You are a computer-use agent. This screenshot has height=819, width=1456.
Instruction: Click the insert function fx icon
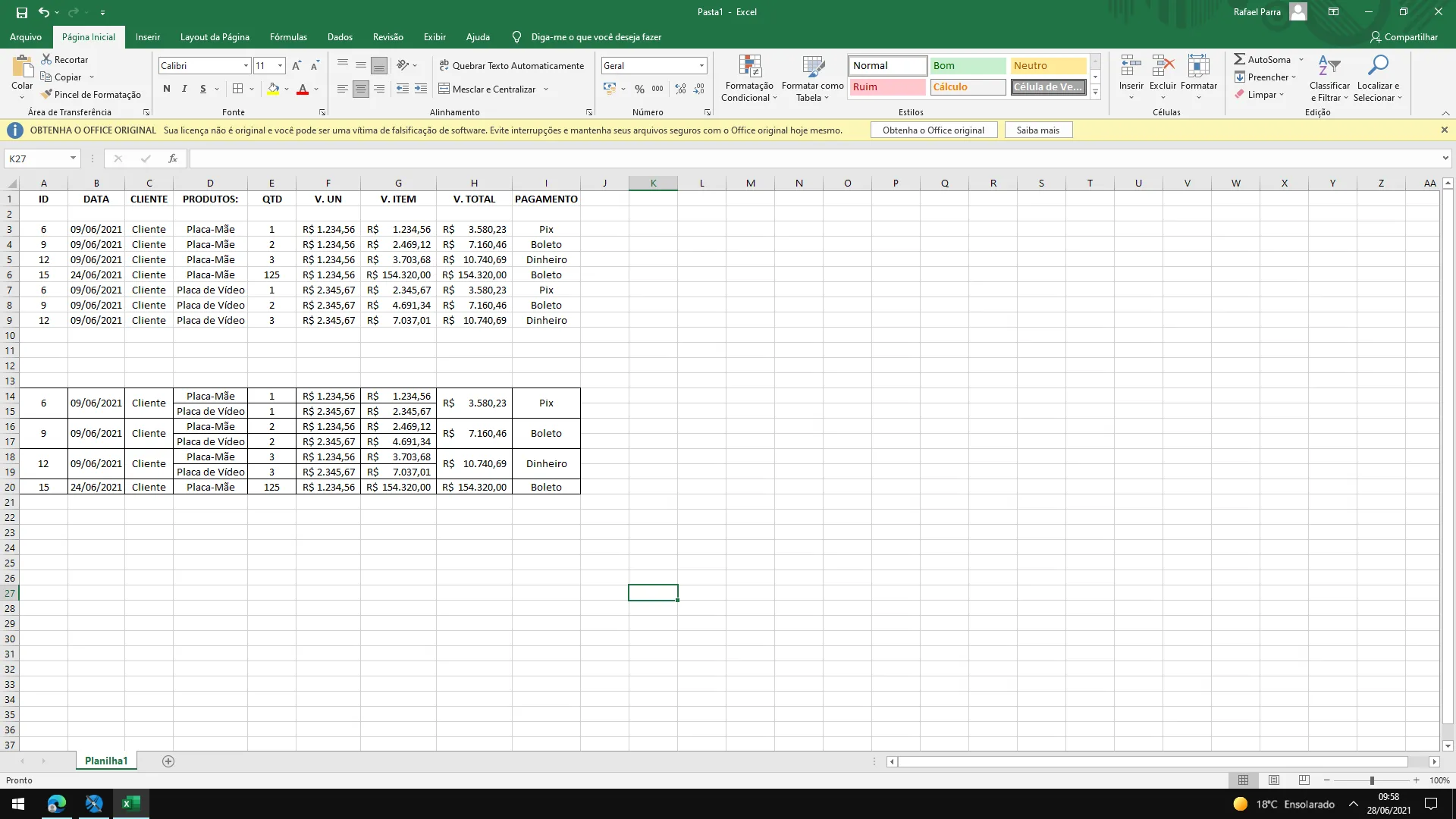point(173,158)
